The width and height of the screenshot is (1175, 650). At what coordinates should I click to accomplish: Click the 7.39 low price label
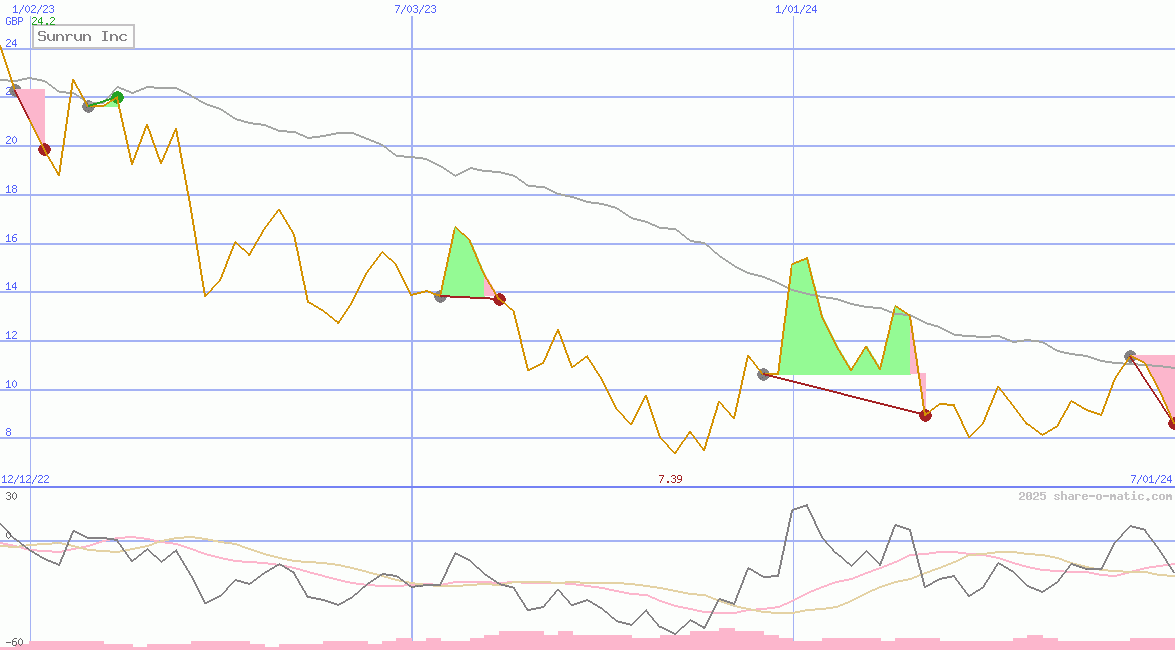670,480
